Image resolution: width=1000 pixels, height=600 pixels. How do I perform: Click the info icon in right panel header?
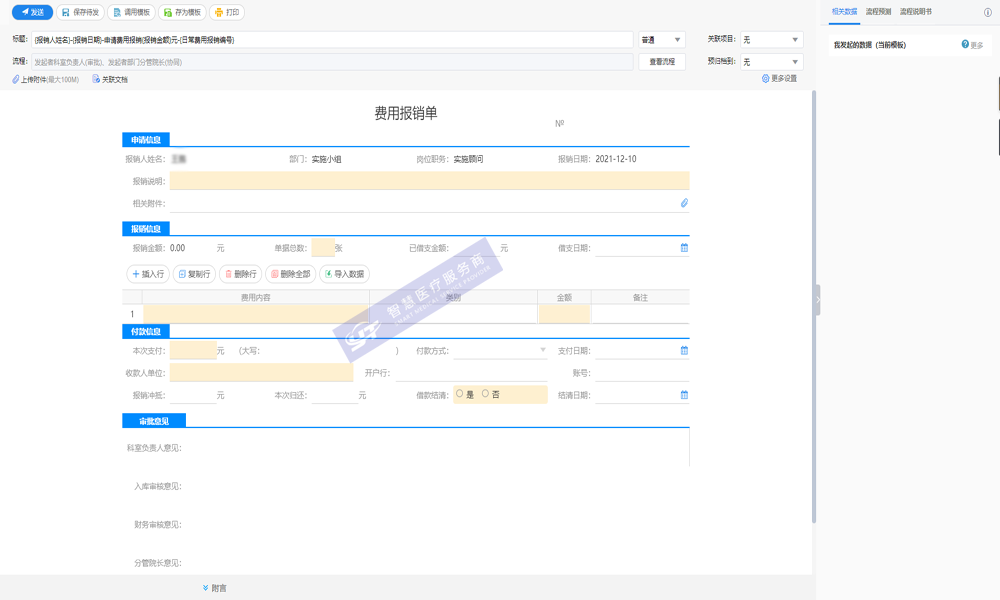pos(988,12)
